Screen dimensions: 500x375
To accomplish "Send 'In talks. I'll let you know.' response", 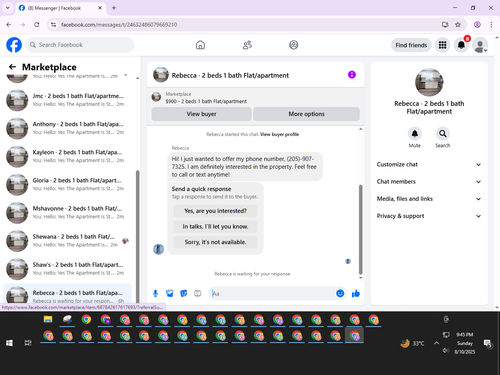I will 215,226.
